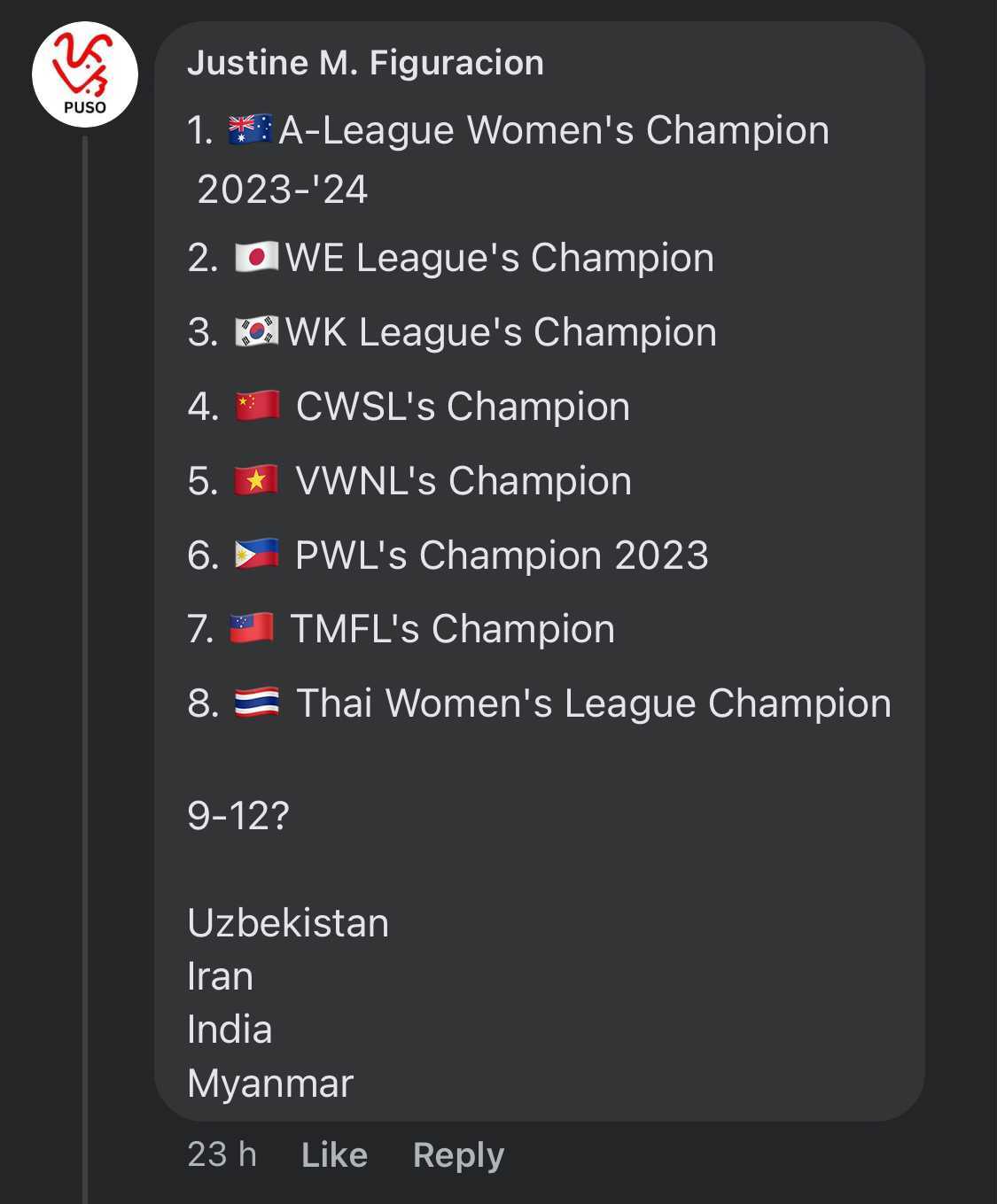997x1204 pixels.
Task: Tap the 23 h timestamp
Action: [222, 1154]
